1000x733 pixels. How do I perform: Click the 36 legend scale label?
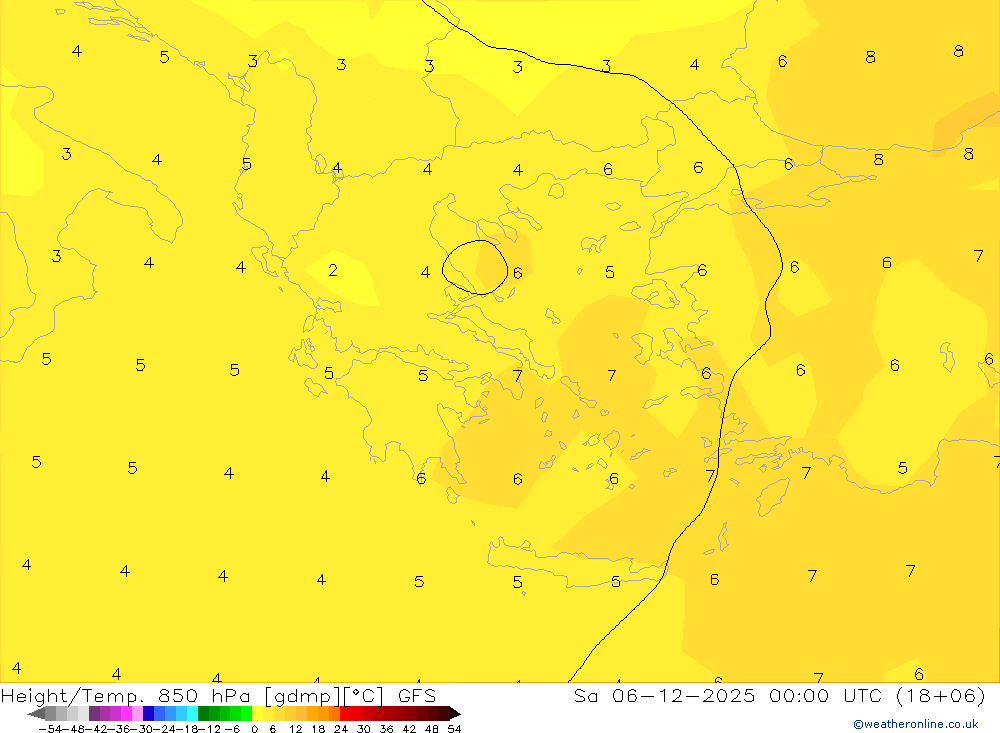386,729
